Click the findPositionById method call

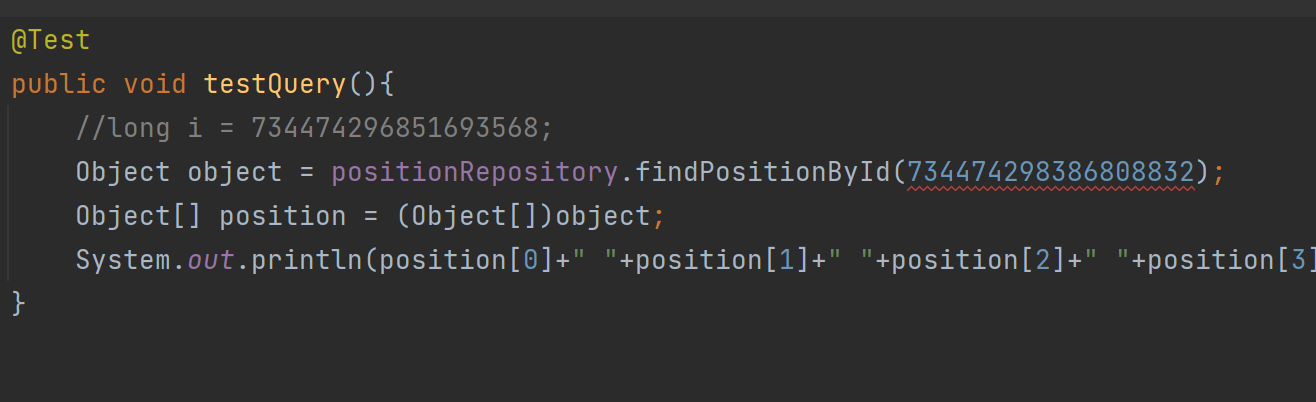[x=763, y=172]
